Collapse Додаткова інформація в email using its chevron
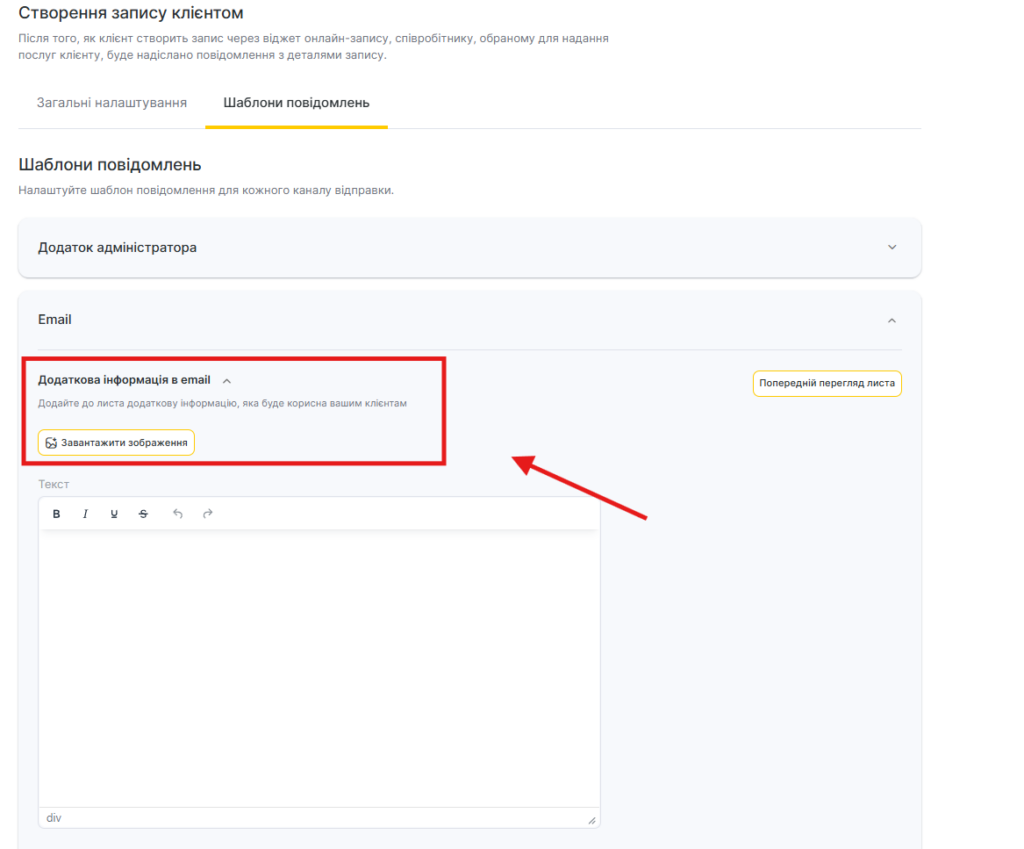 227,381
